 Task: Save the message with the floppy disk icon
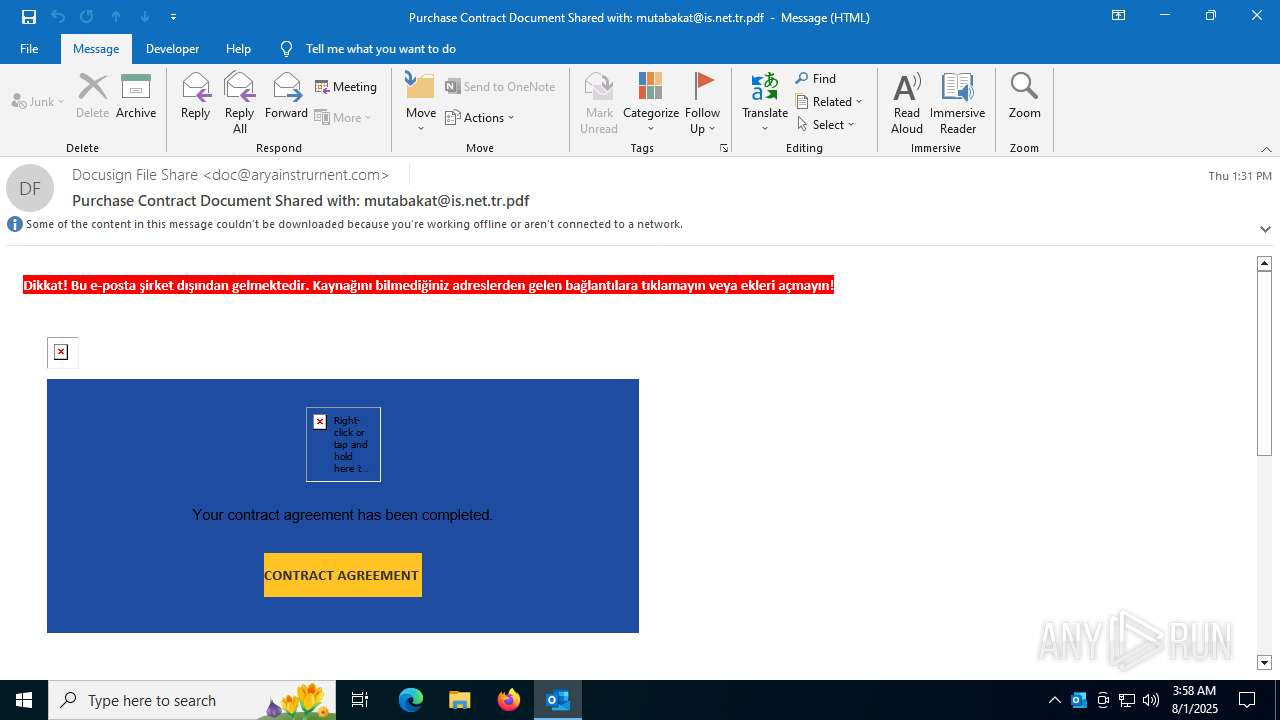29,17
